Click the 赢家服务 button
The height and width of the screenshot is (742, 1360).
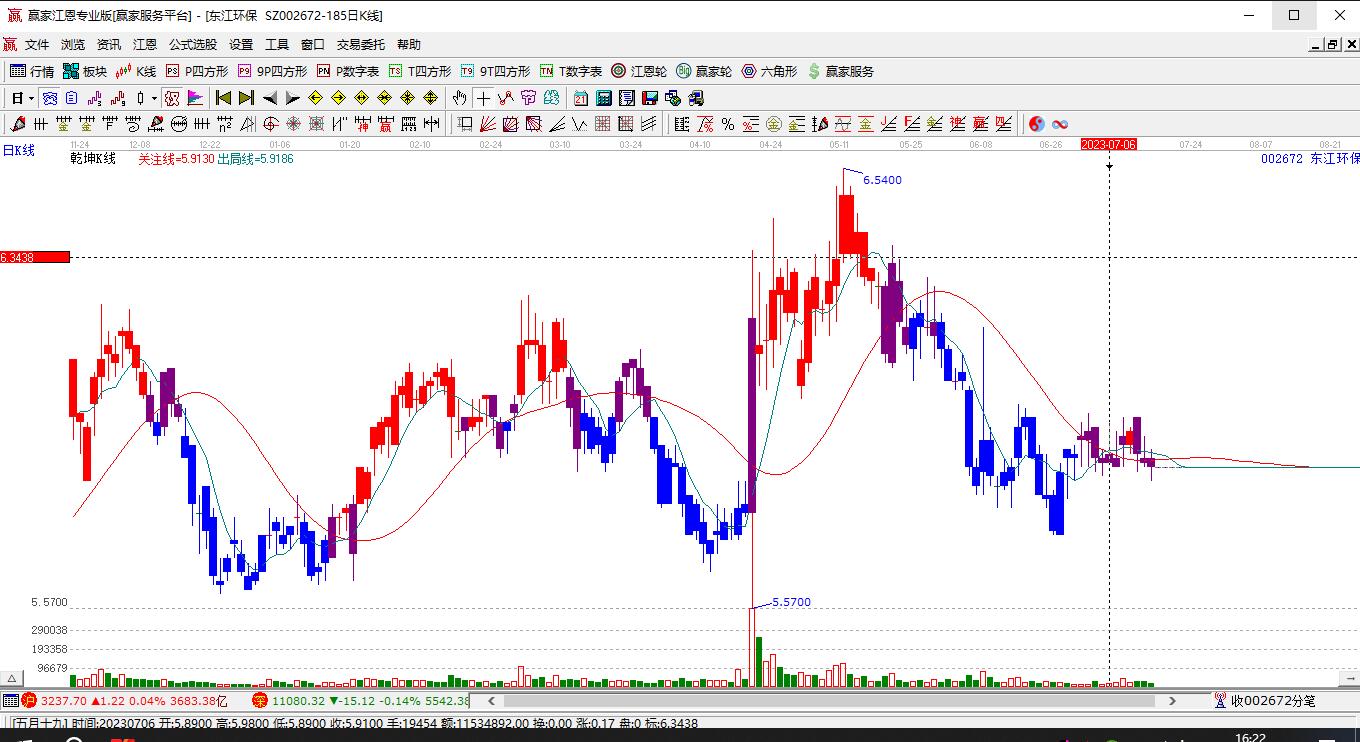(840, 71)
